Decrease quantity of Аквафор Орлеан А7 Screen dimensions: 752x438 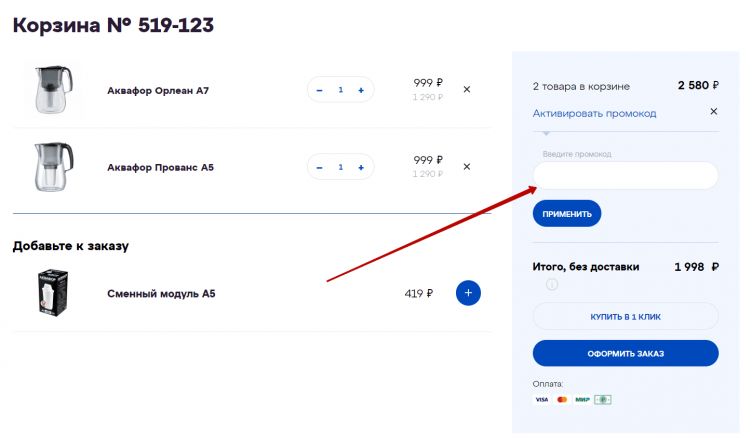320,90
